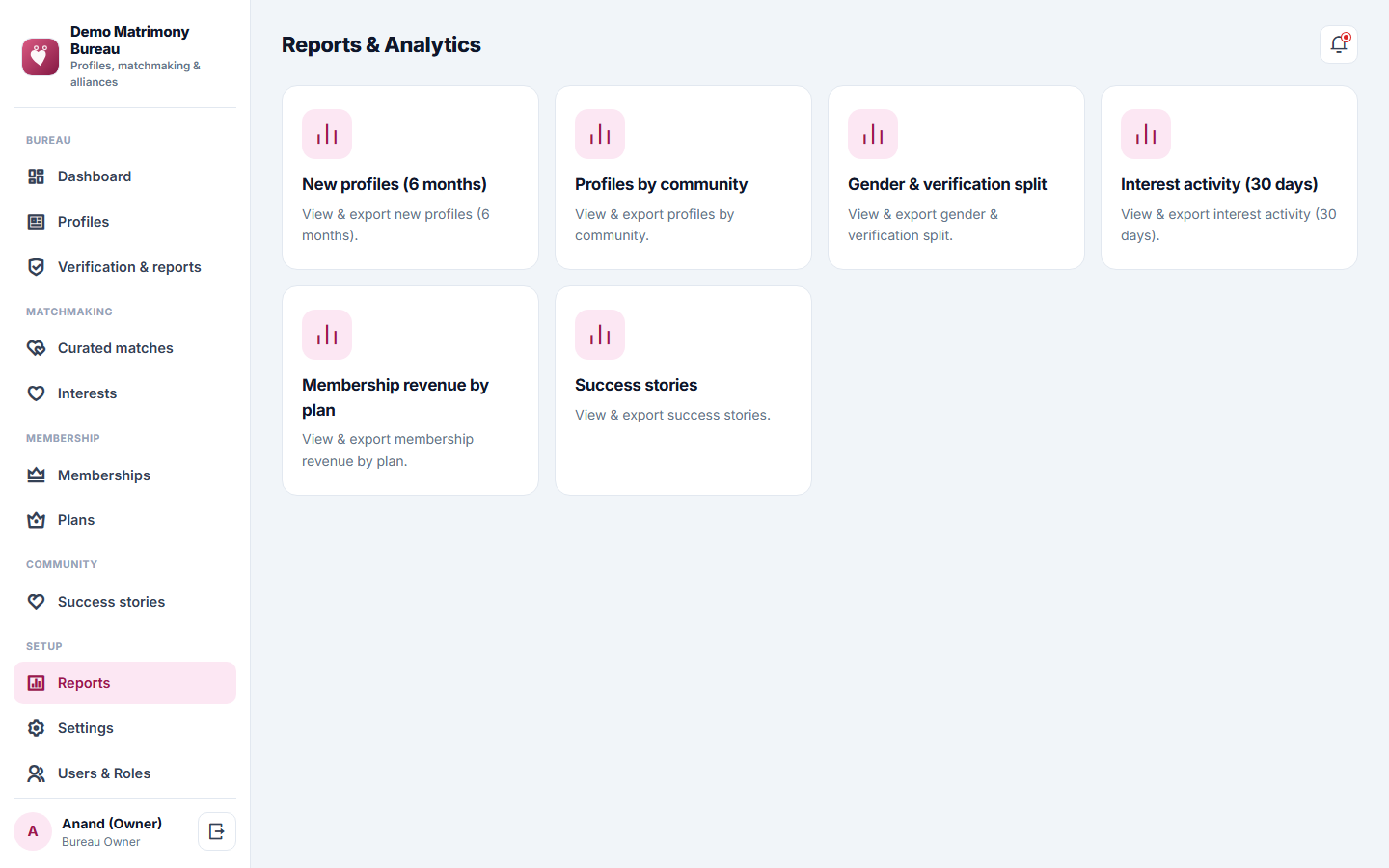Screen dimensions: 1389x868
Task: Select Interests in sidebar navigation
Action: pos(124,393)
